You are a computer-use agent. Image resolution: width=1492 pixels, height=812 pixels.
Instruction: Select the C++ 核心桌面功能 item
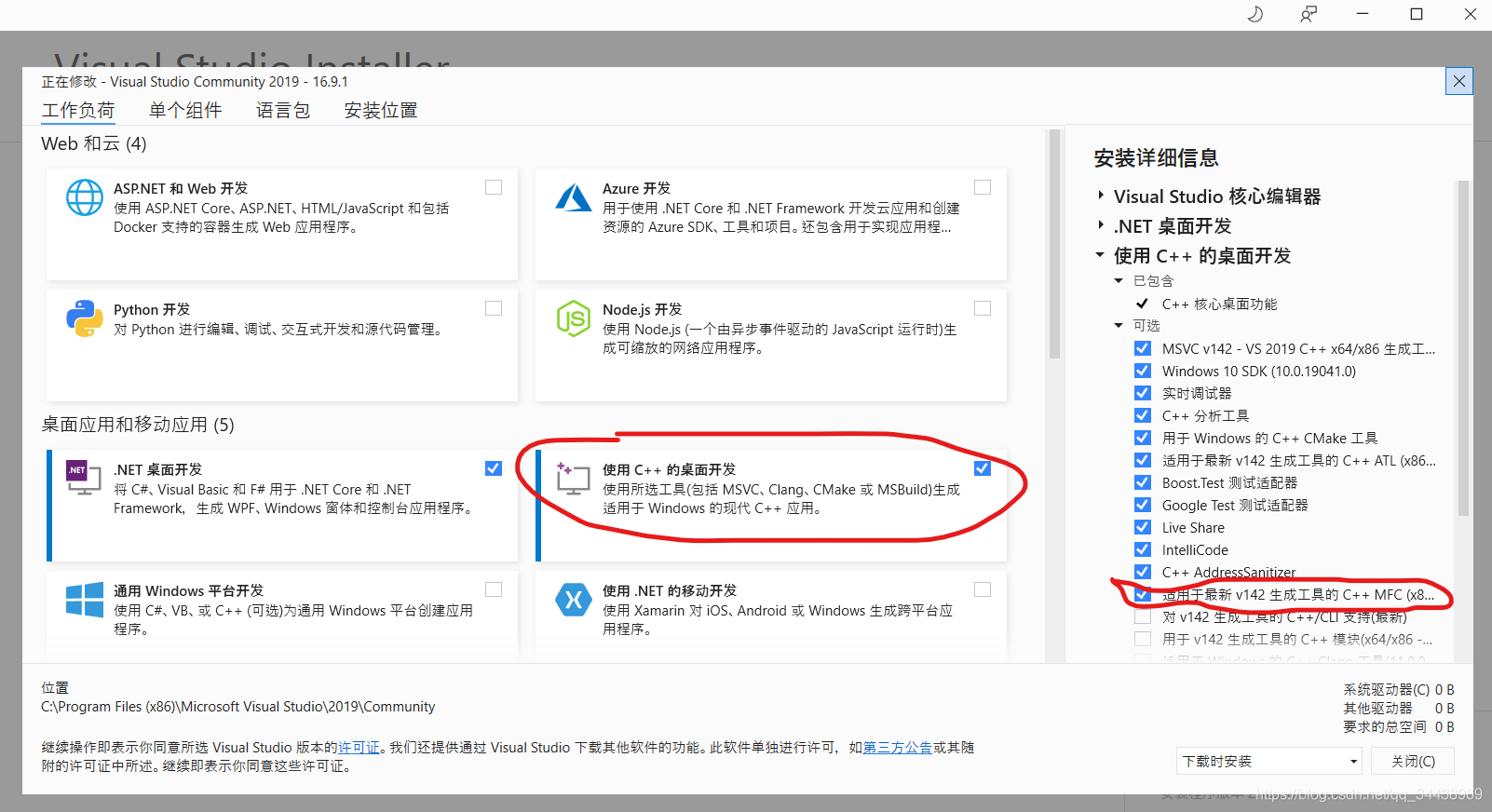(1219, 304)
